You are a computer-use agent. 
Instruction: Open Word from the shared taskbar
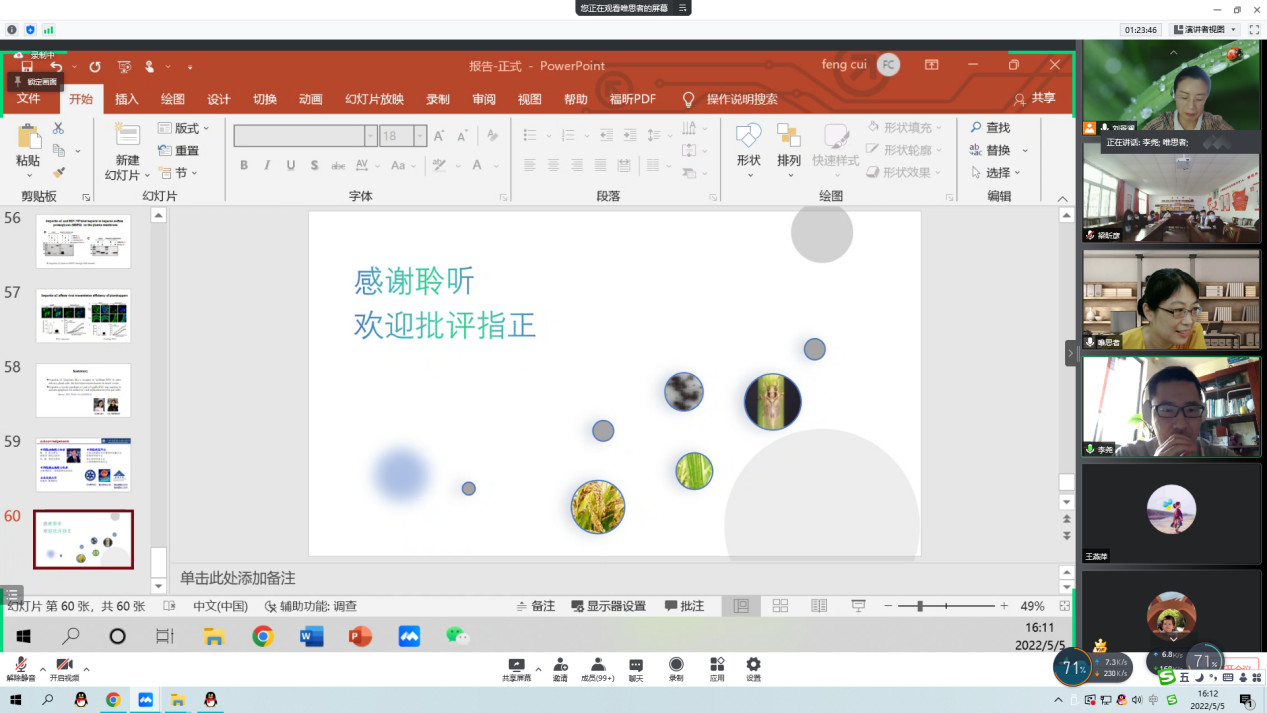coord(311,636)
